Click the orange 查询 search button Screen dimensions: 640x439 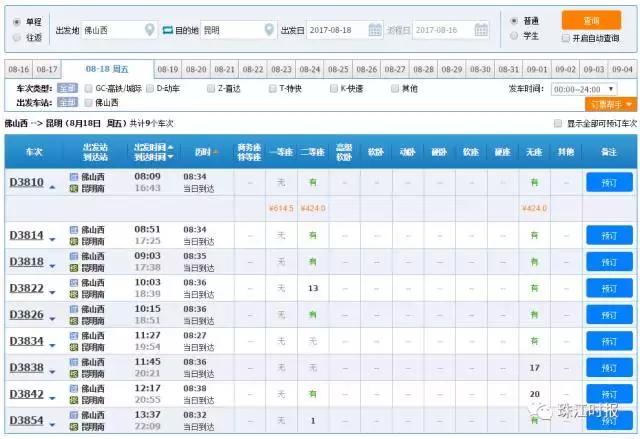tap(591, 20)
